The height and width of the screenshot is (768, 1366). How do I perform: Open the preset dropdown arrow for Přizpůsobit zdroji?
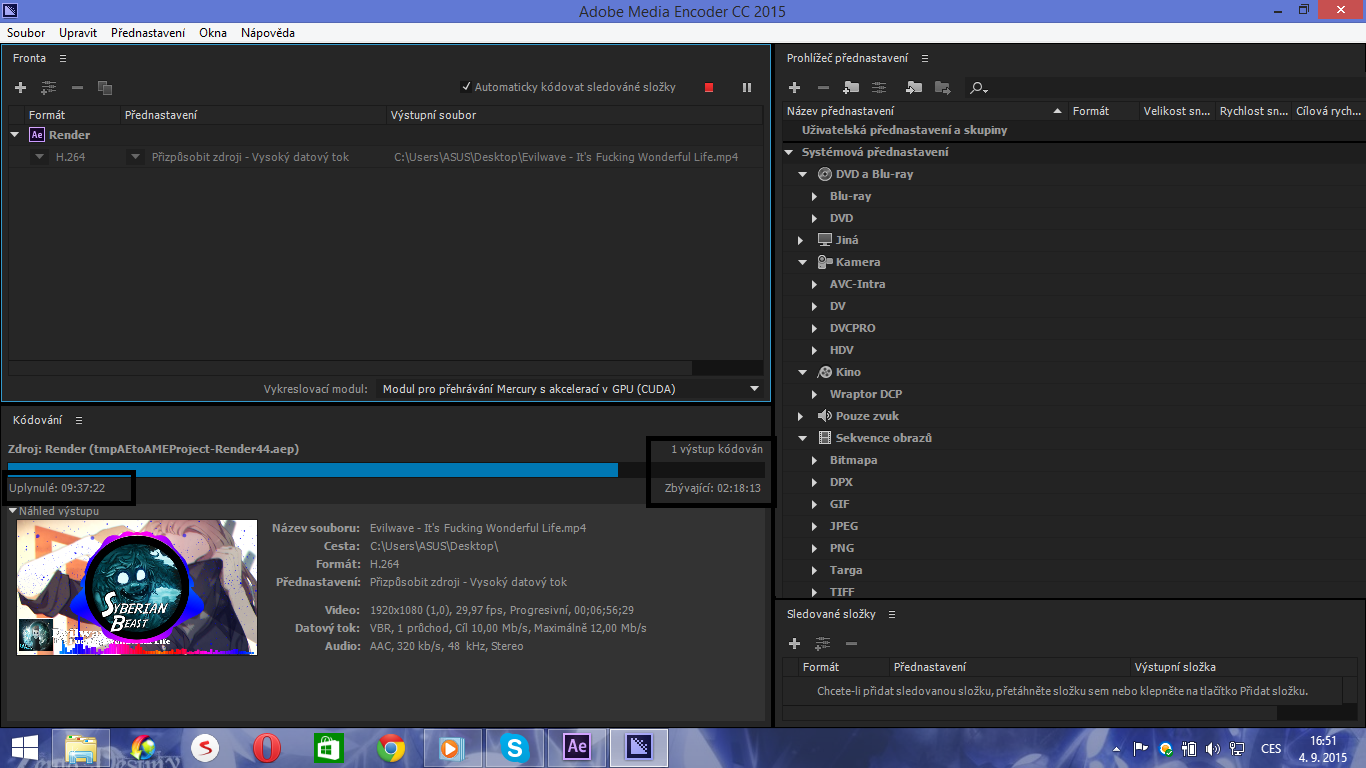pos(136,157)
